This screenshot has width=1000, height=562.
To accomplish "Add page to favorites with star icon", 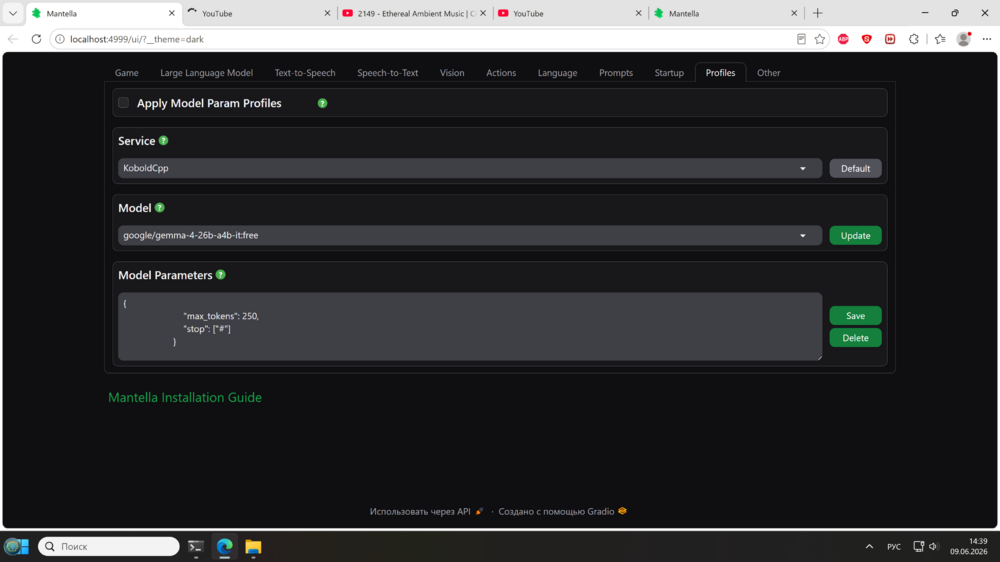I will (820, 39).
